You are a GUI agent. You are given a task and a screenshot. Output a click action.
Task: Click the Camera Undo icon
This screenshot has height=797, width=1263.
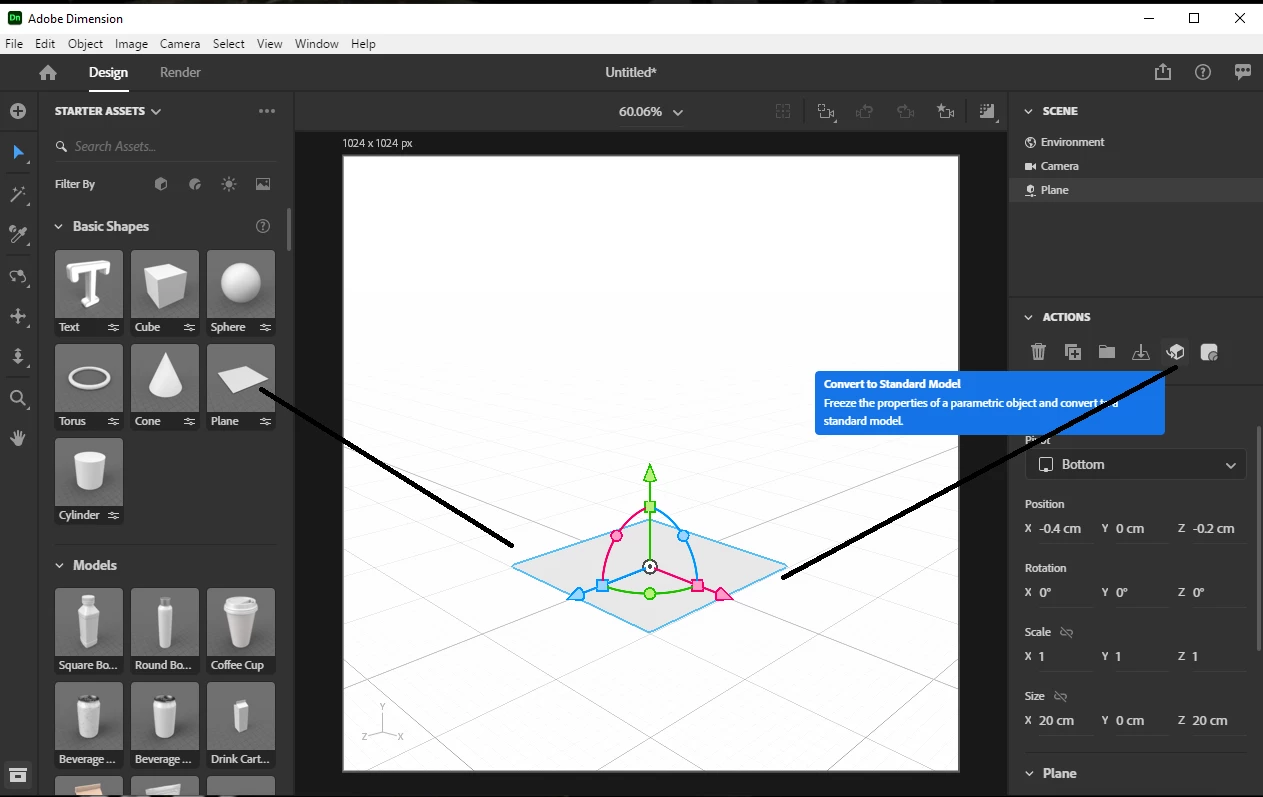[x=866, y=112]
